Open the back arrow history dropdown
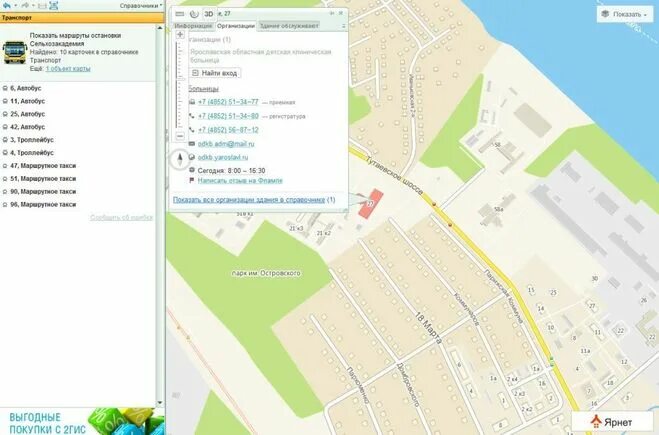The height and width of the screenshot is (435, 659). (16, 5)
